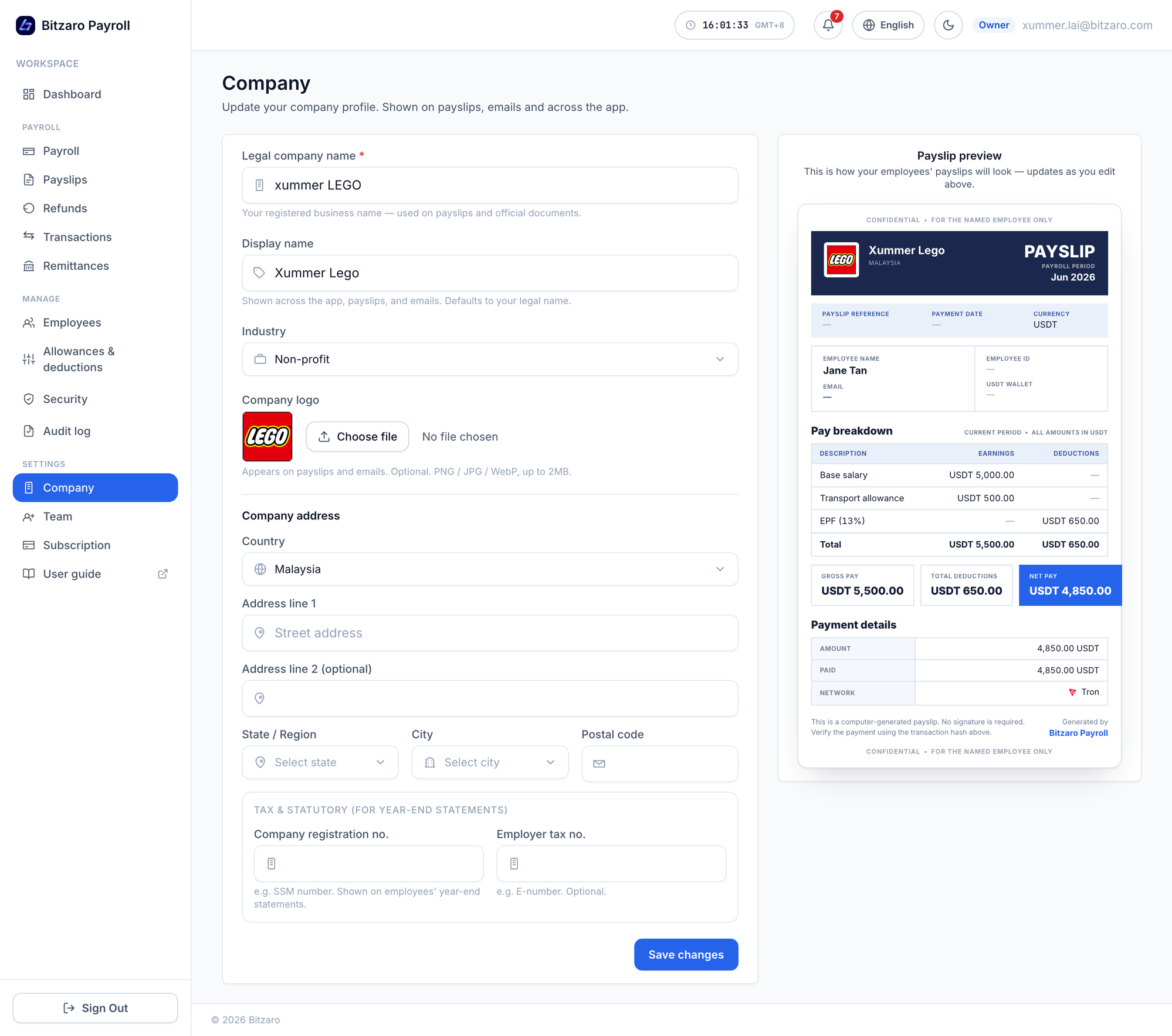Focus the Postal code field
1172x1036 pixels.
click(x=659, y=764)
